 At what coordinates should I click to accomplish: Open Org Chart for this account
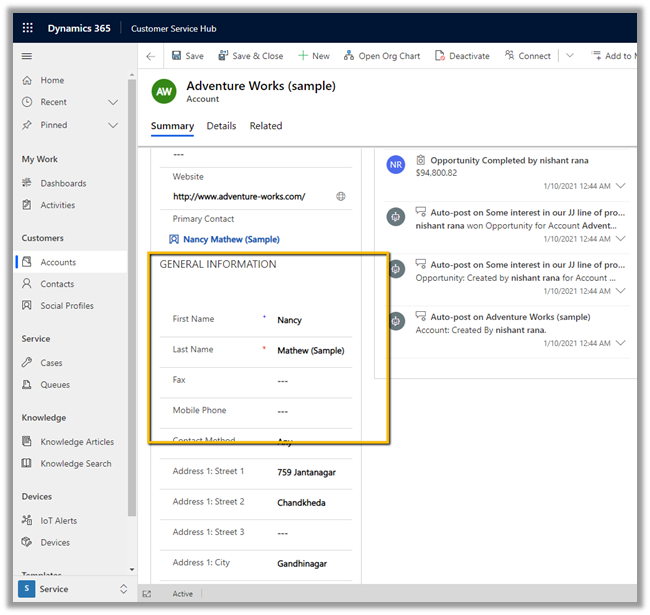382,57
